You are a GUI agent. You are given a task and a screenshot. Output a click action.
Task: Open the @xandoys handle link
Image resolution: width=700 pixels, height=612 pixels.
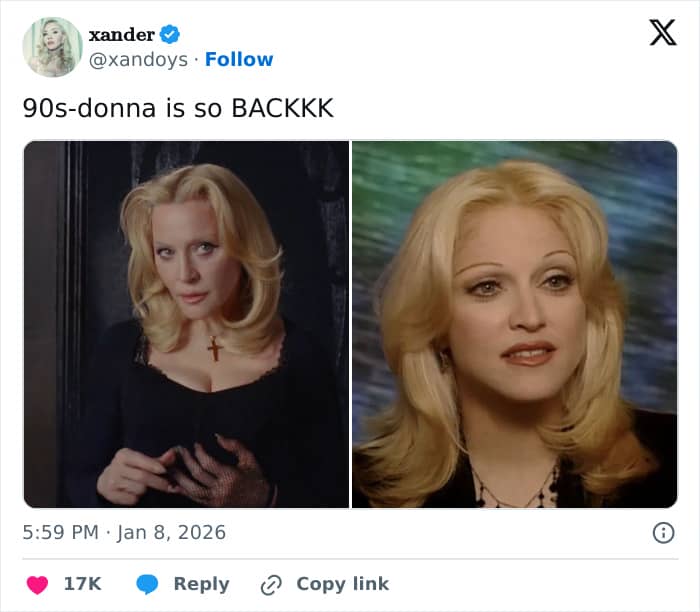tap(139, 60)
